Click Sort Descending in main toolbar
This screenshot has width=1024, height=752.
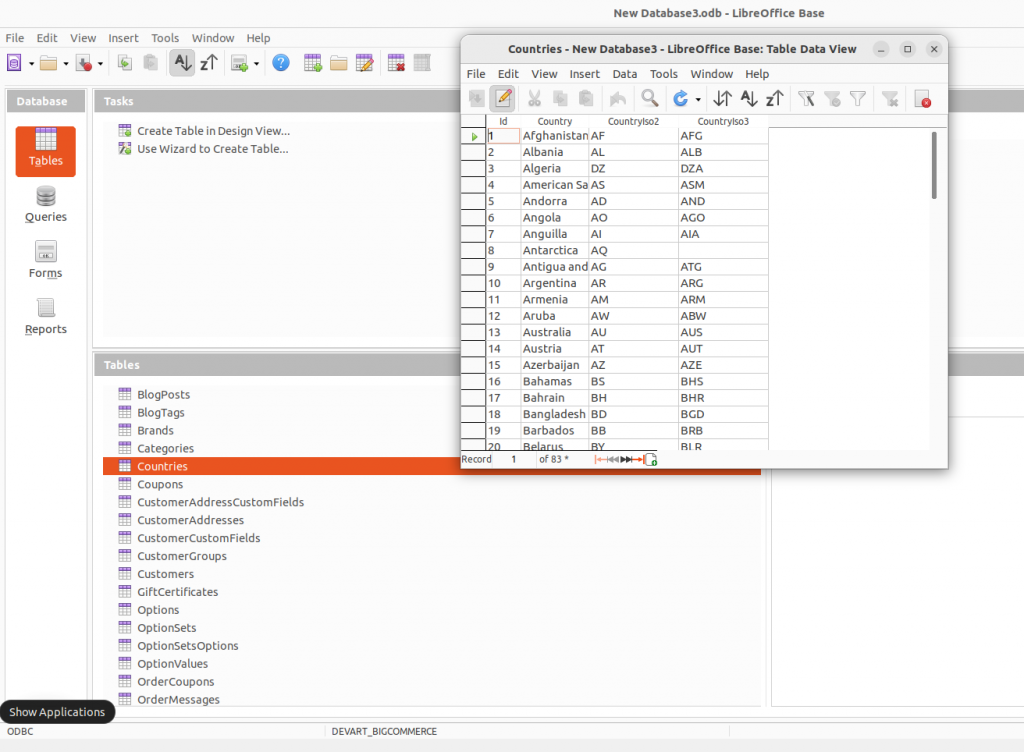pos(209,63)
